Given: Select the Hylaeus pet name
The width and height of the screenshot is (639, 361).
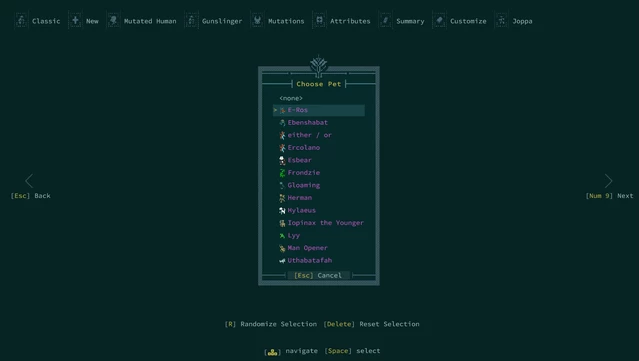Looking at the screenshot, I should pyautogui.click(x=302, y=210).
